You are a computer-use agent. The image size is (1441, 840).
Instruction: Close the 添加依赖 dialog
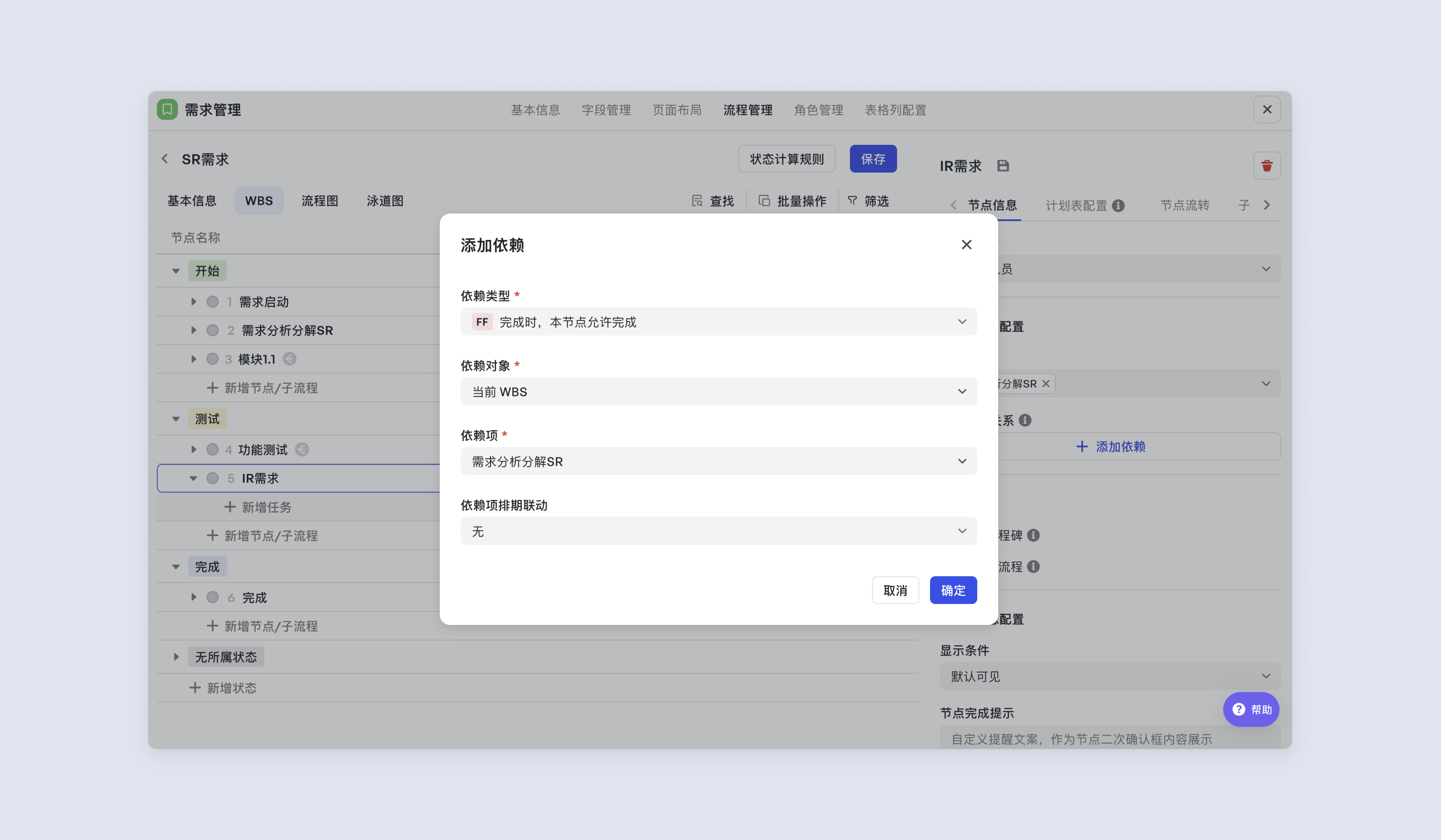pyautogui.click(x=966, y=245)
